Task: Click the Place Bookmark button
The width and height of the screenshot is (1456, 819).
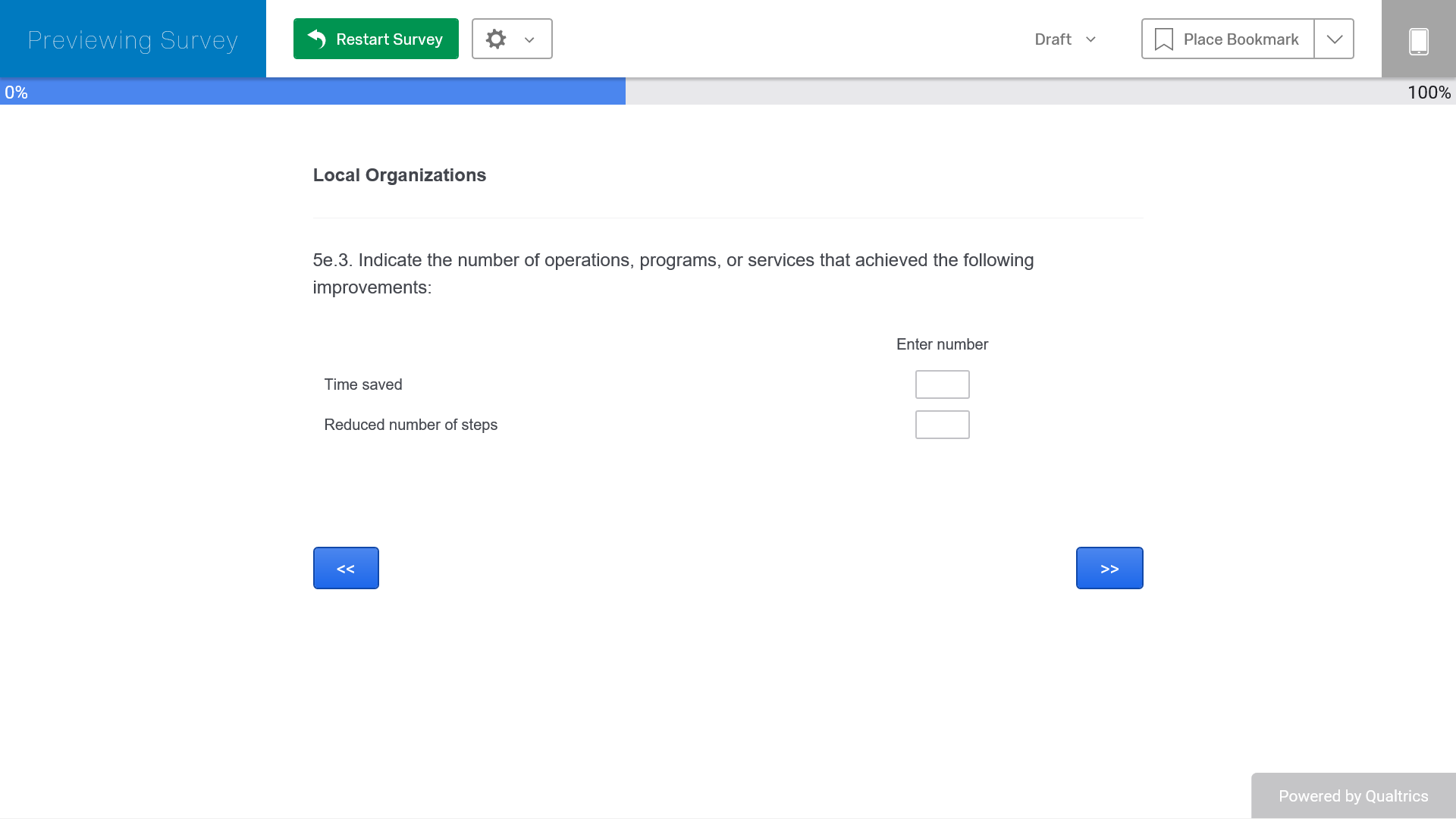Action: click(x=1228, y=39)
